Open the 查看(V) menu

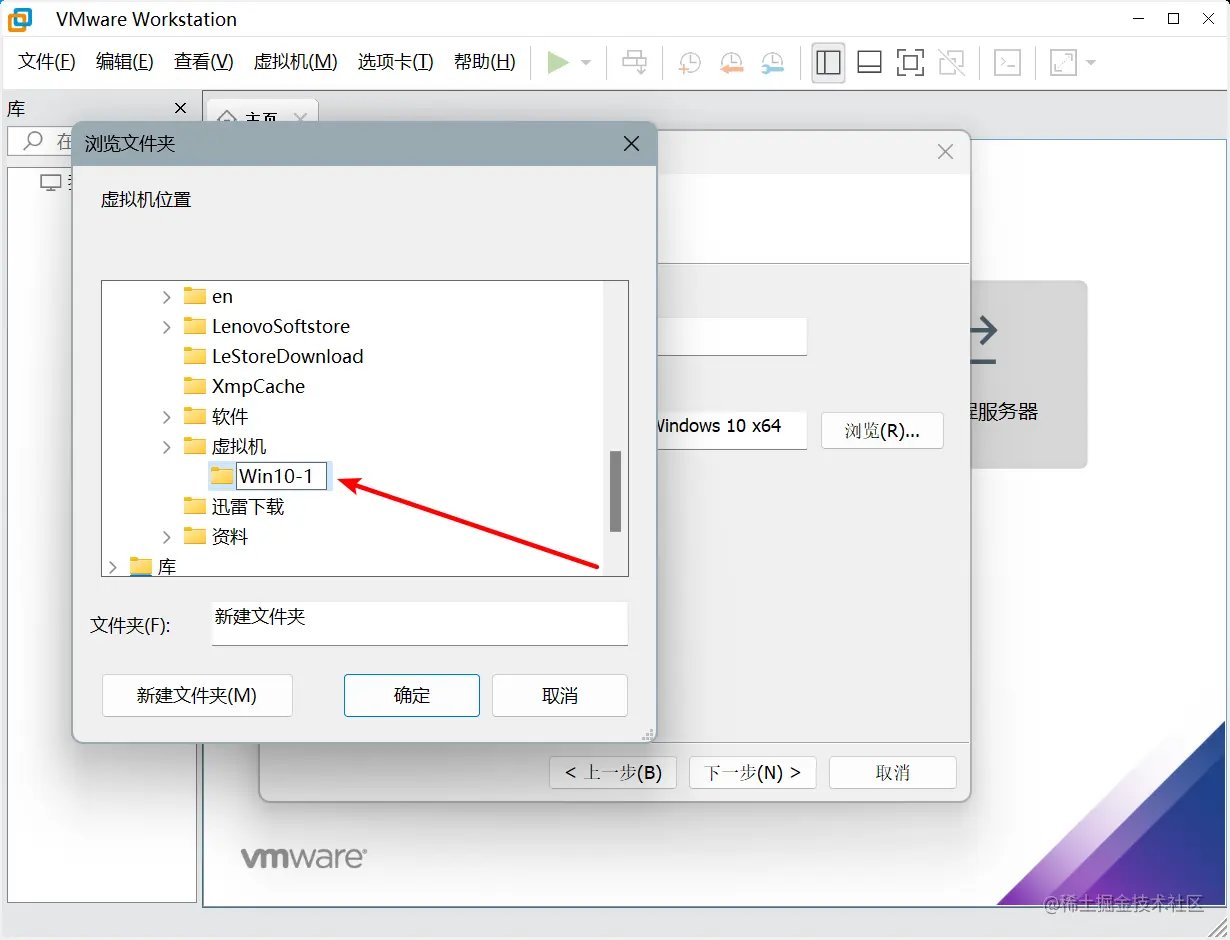click(x=203, y=62)
